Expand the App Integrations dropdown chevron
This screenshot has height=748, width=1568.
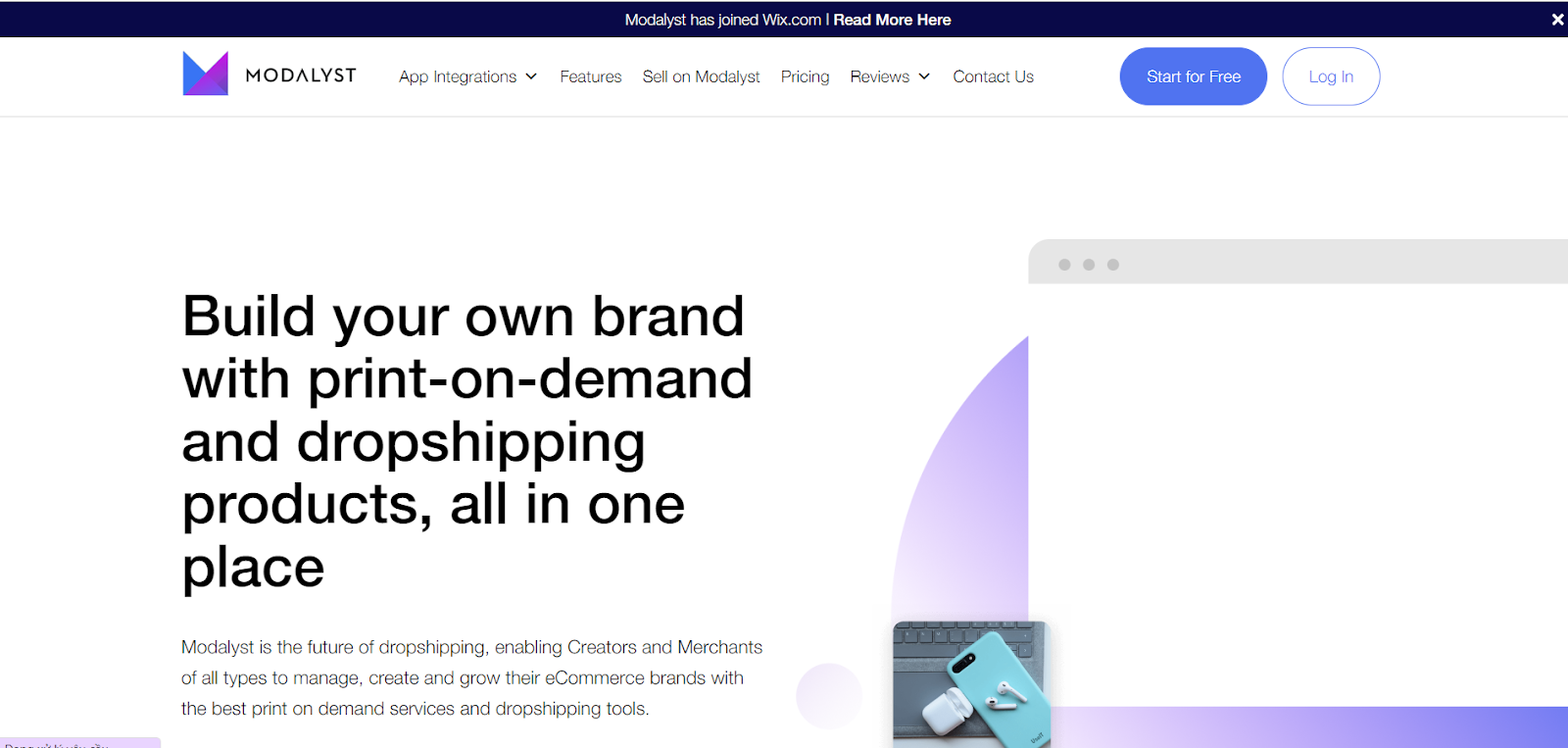531,76
